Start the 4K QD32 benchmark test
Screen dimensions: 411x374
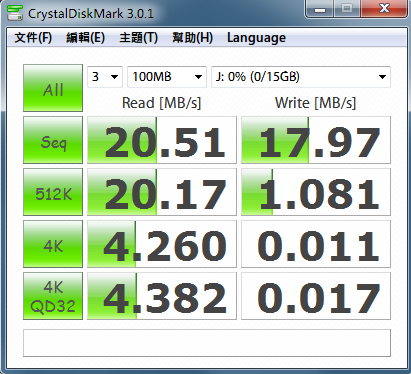click(x=53, y=296)
